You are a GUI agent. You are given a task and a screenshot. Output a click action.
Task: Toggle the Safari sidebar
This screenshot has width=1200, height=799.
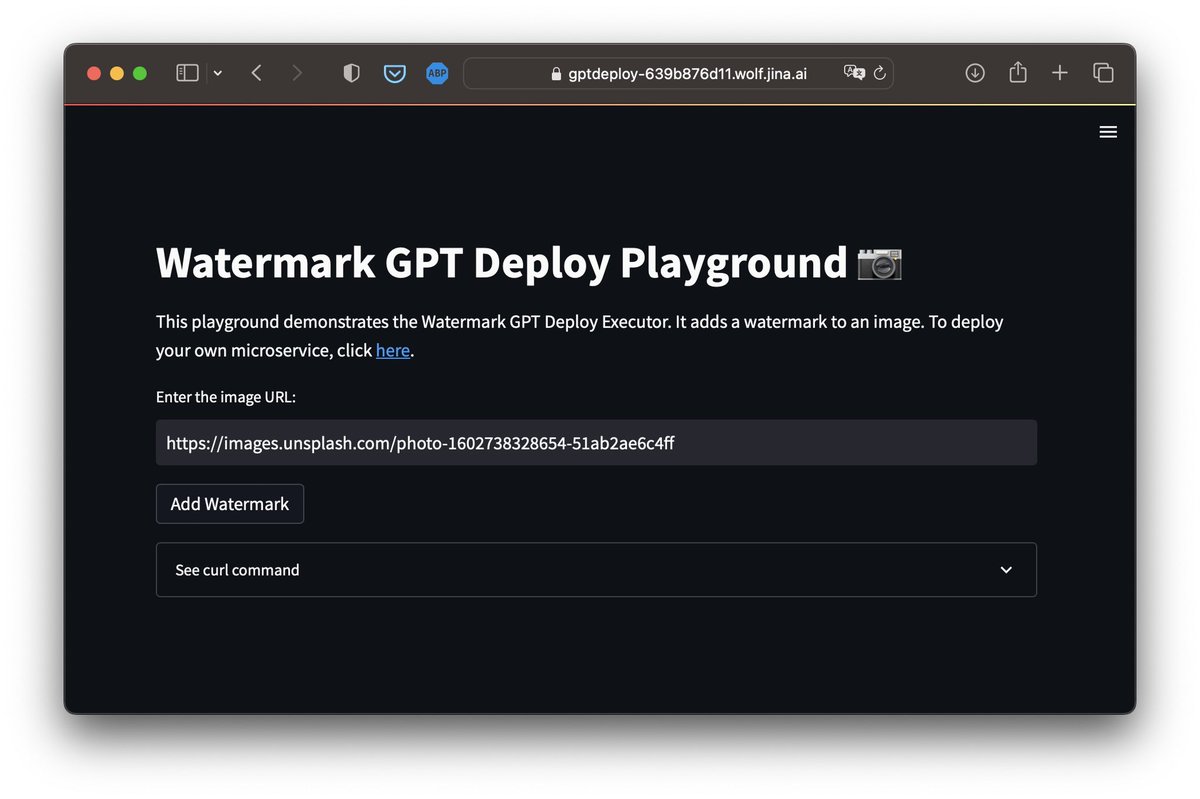186,72
